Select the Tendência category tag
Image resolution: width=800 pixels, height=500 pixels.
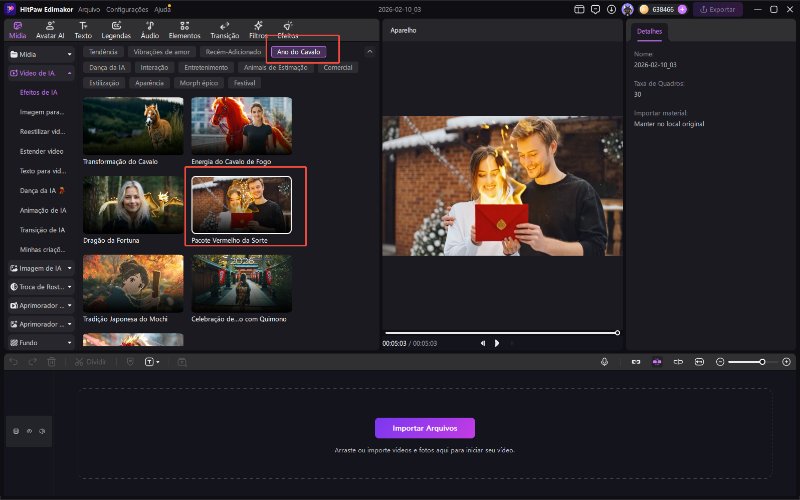point(103,51)
